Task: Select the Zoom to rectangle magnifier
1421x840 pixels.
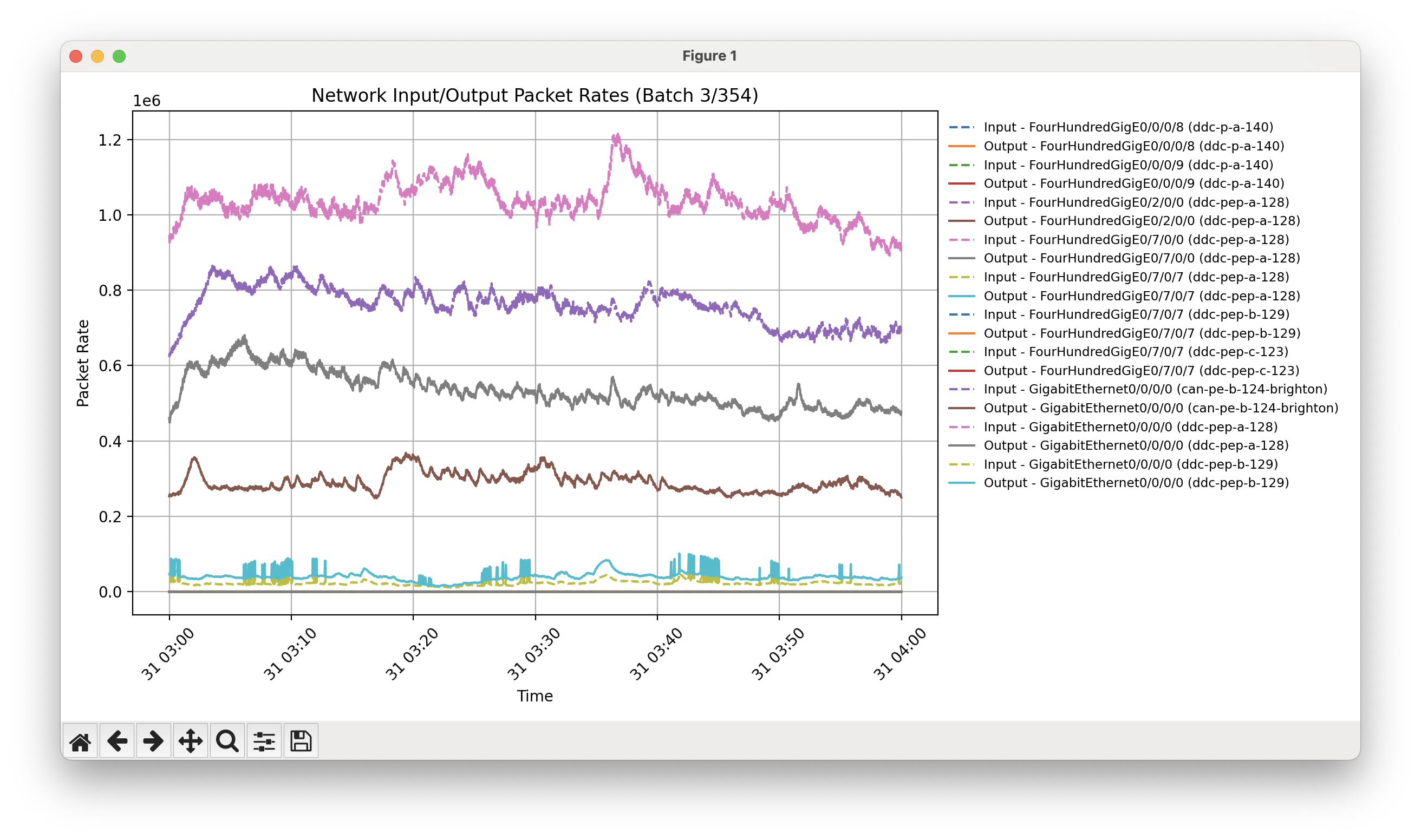Action: coord(227,740)
